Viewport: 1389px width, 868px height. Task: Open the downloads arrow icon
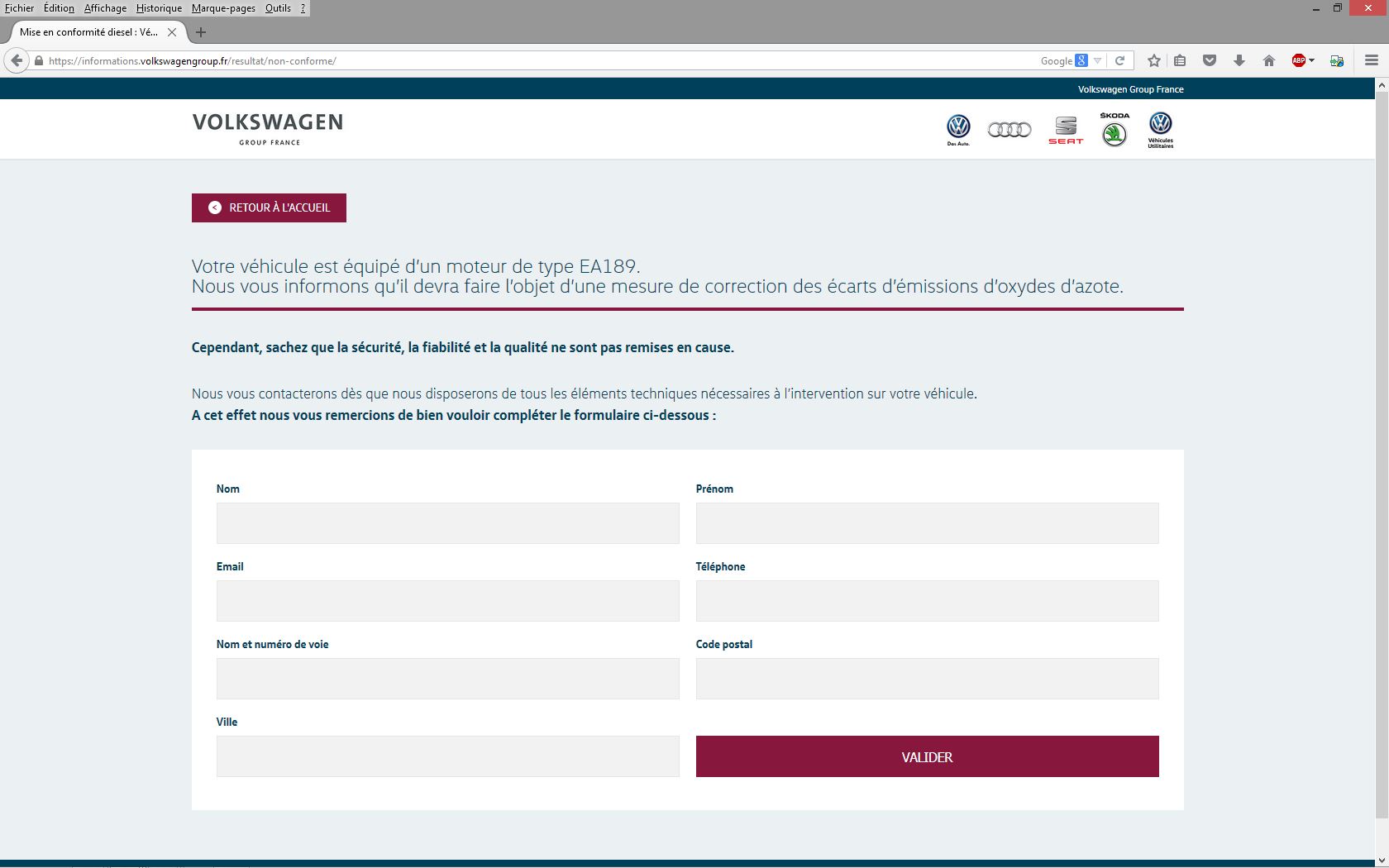(x=1239, y=60)
